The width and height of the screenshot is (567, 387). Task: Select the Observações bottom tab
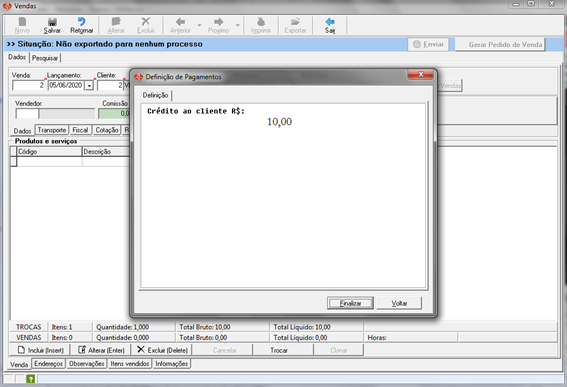(x=87, y=363)
